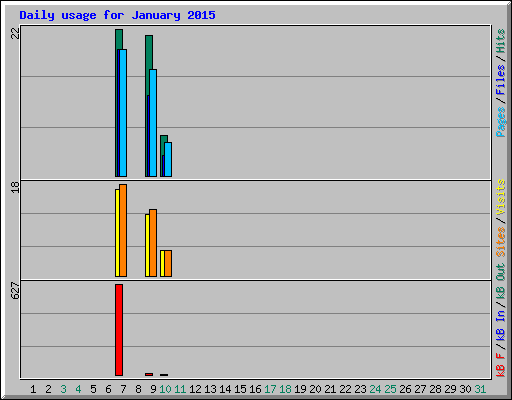
Task: Select the yellow Visits bar for day 10
Action: pos(162,263)
